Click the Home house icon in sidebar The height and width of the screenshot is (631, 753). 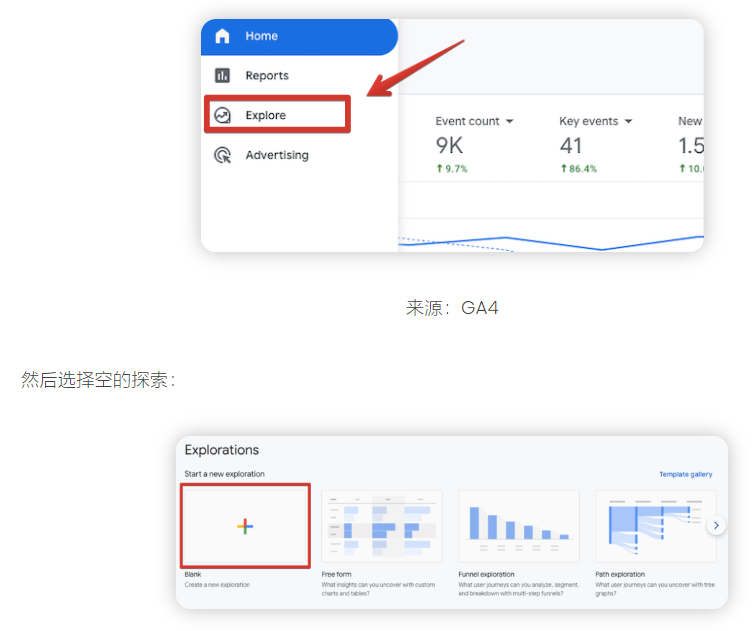[x=222, y=36]
